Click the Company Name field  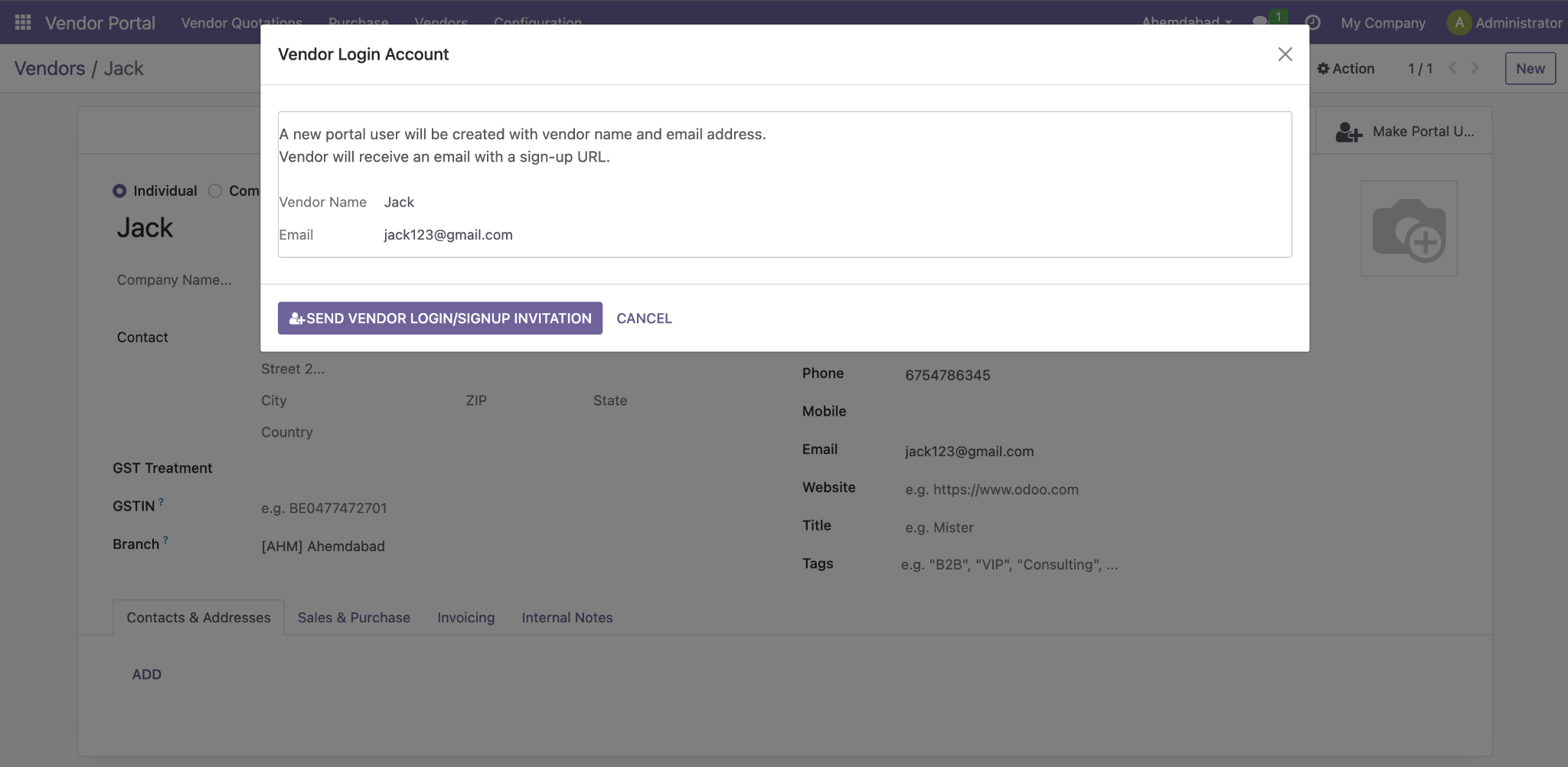pos(175,280)
